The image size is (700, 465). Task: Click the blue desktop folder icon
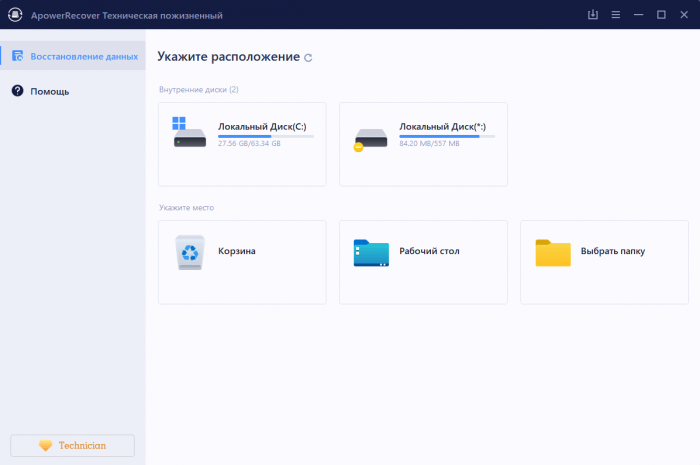tap(370, 253)
